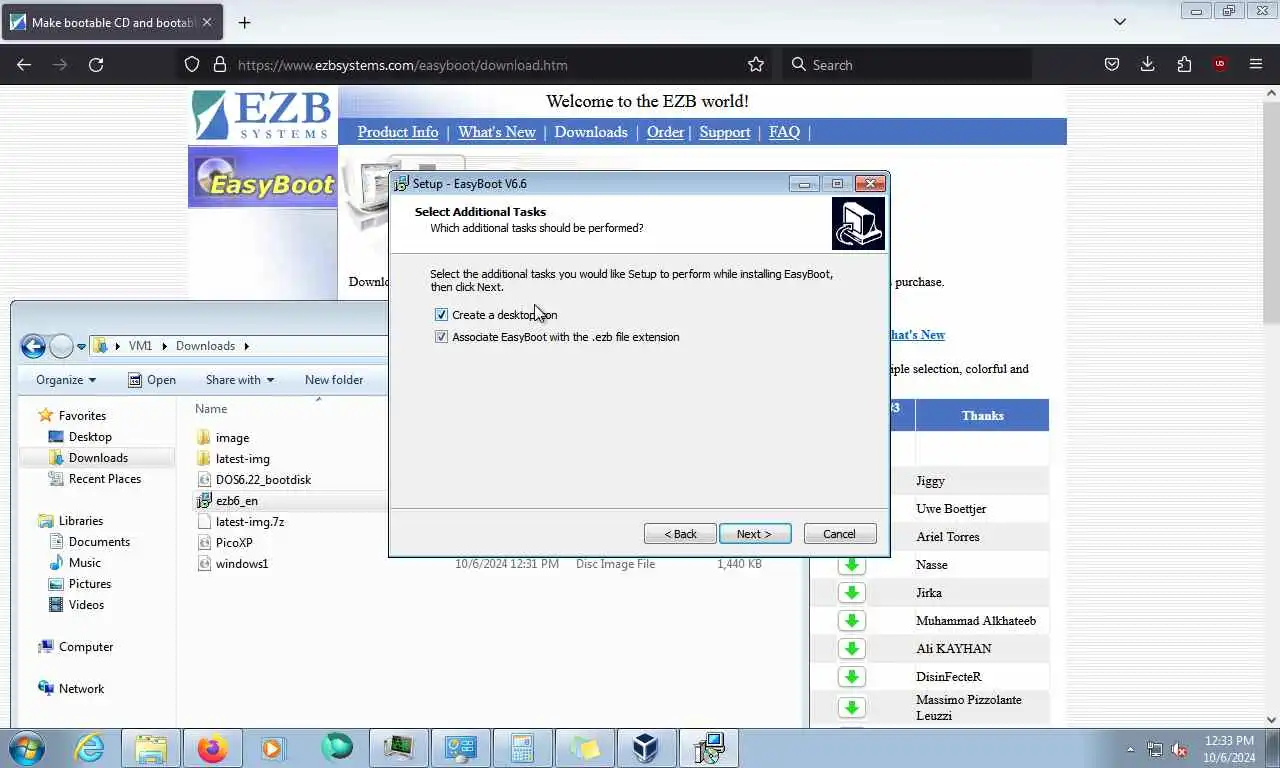Viewport: 1280px width, 768px height.
Task: Select Computer in navigation pane
Action: (x=86, y=647)
